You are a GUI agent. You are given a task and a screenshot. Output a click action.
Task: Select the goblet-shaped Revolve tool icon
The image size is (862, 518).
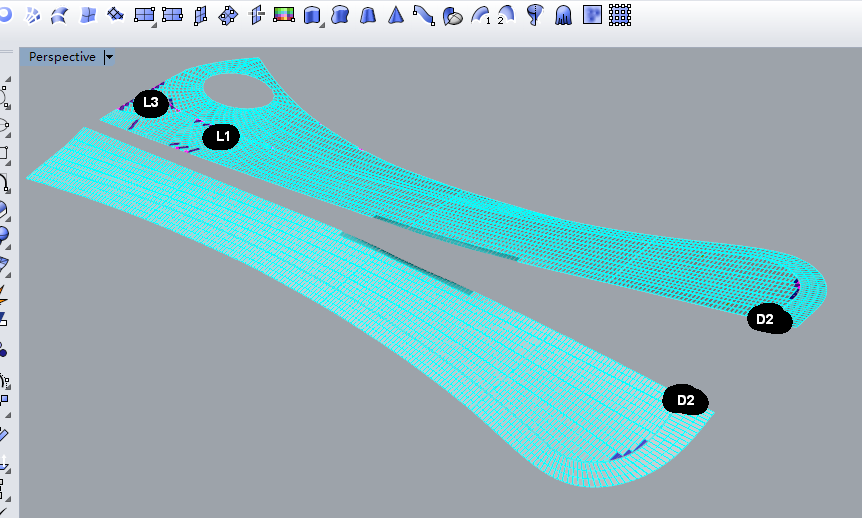[x=536, y=15]
